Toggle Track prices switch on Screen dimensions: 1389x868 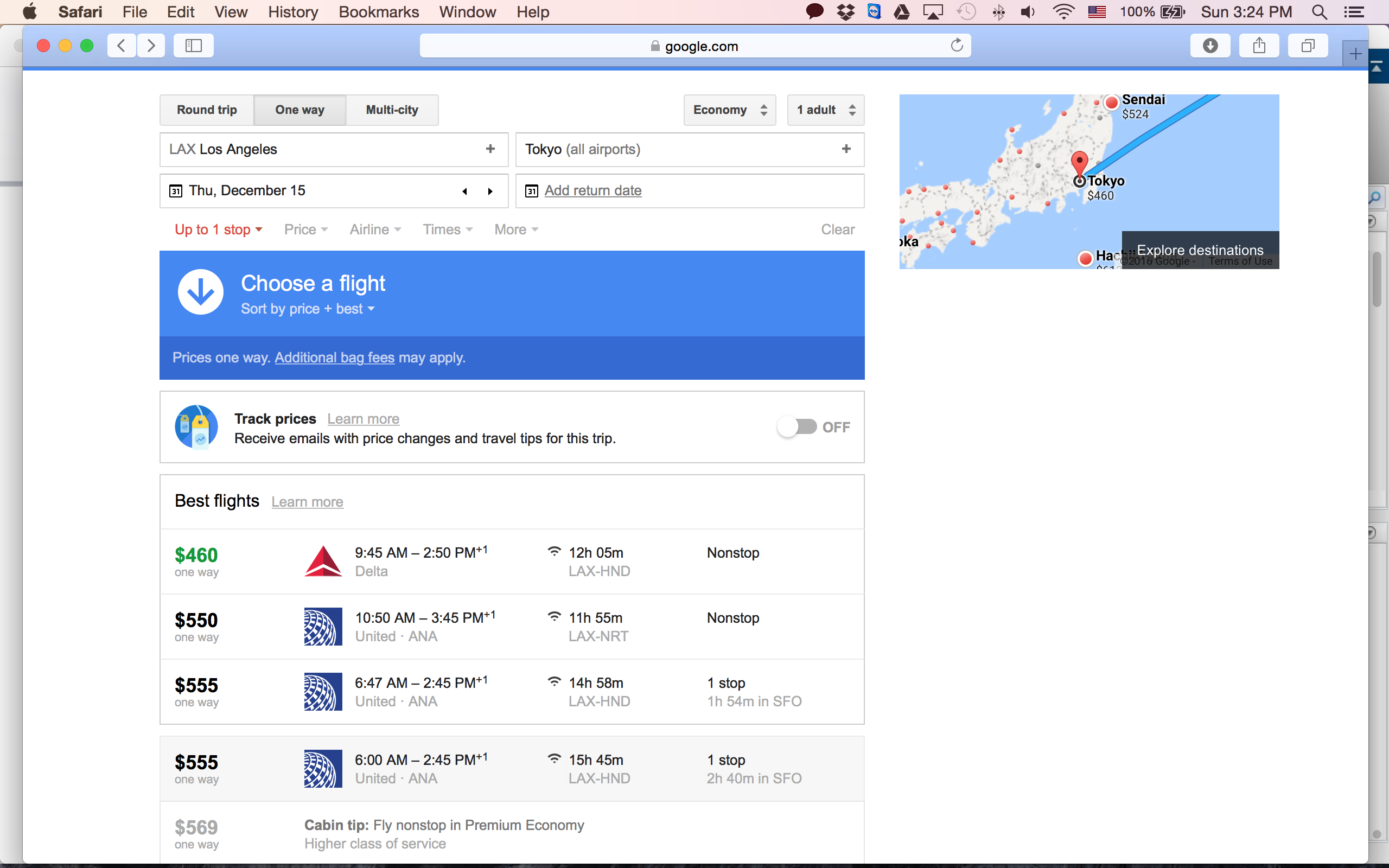pyautogui.click(x=797, y=426)
